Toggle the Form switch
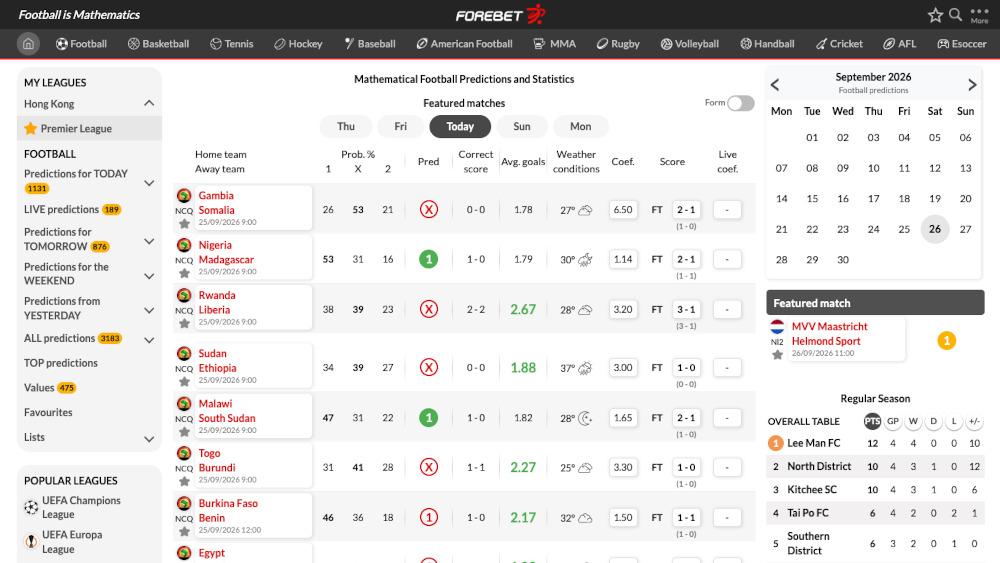The width and height of the screenshot is (1000, 563). coord(740,103)
